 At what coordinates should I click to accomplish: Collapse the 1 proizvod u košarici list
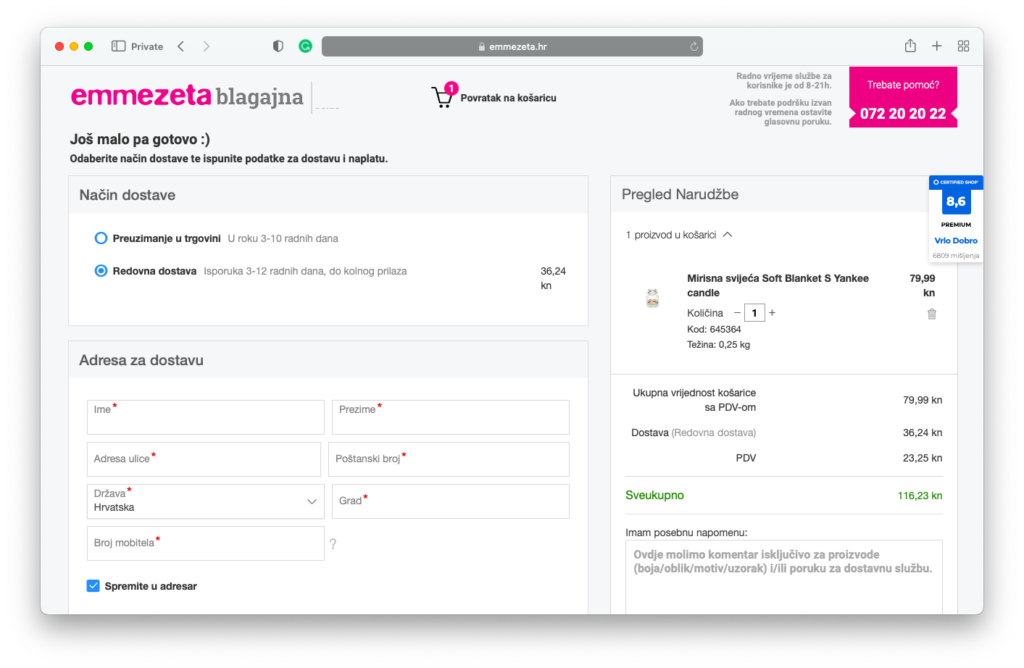click(727, 235)
